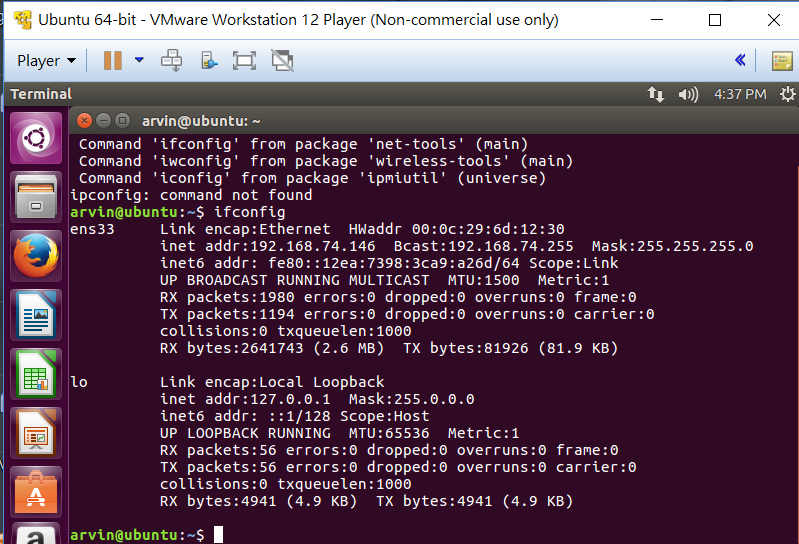
Task: Open Ubuntu network indicator
Action: (656, 94)
